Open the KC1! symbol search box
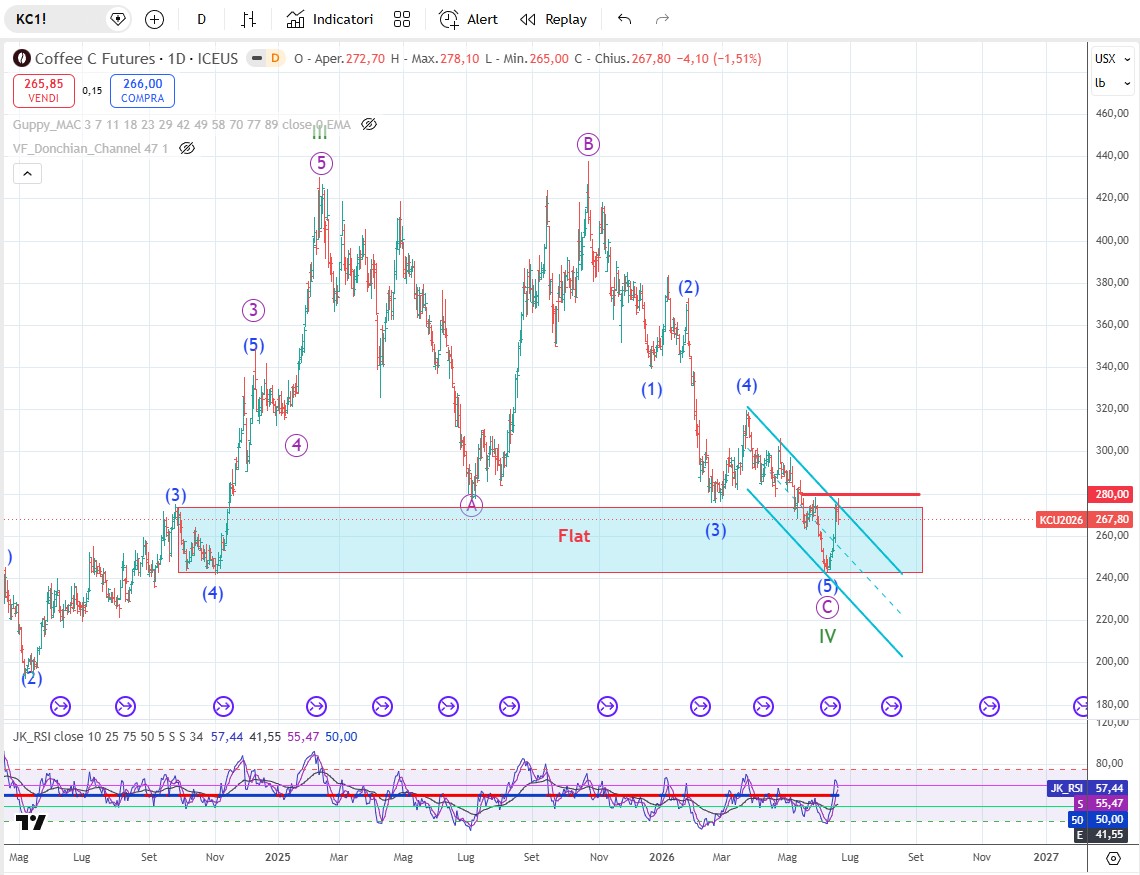 point(55,20)
